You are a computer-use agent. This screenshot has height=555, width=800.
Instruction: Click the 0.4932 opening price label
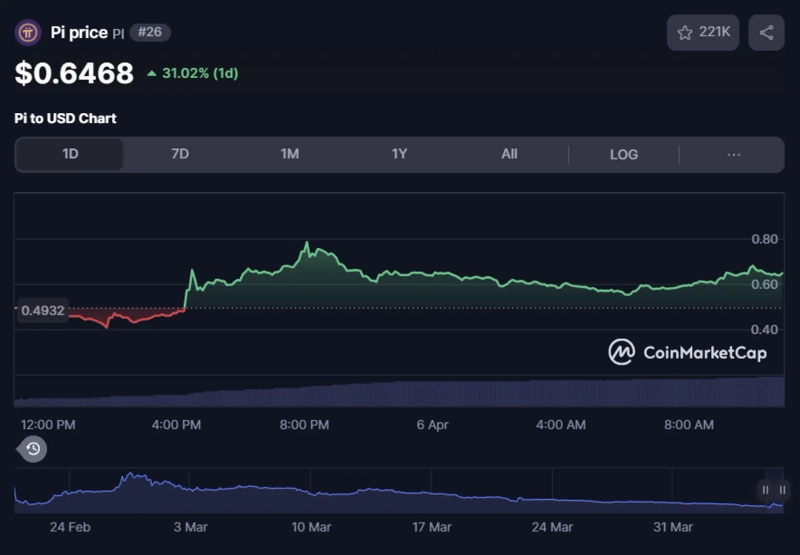[x=42, y=310]
